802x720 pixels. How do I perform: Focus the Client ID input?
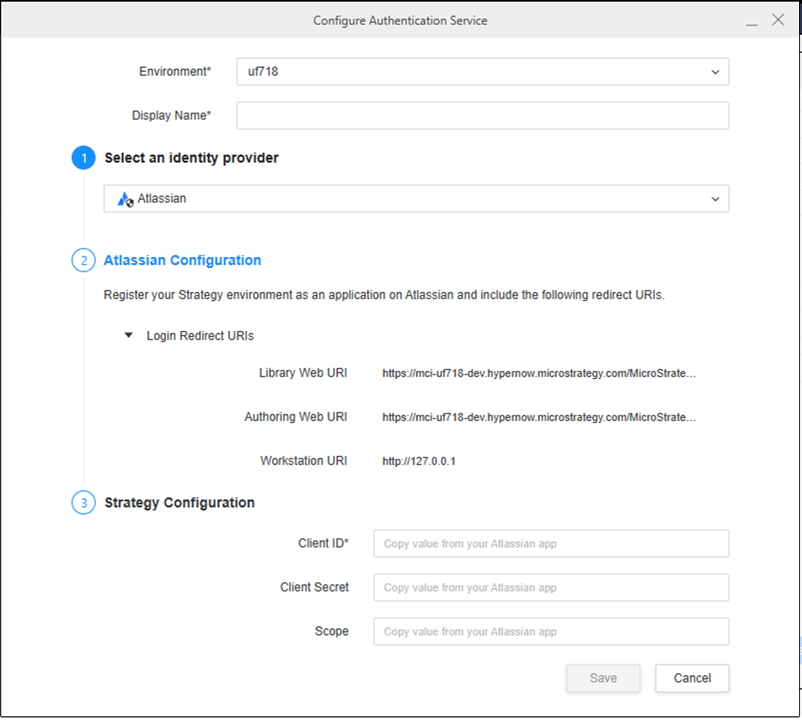(x=550, y=544)
